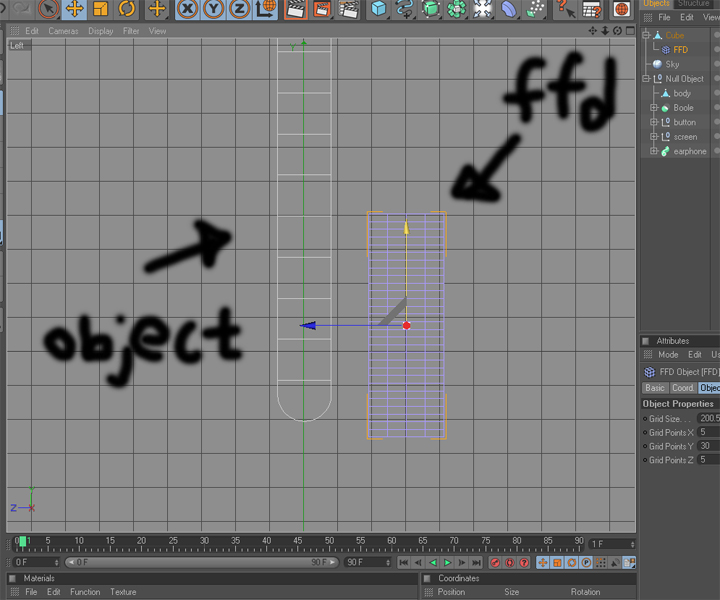The width and height of the screenshot is (720, 600).
Task: Add a Cube primitive object
Action: [378, 9]
